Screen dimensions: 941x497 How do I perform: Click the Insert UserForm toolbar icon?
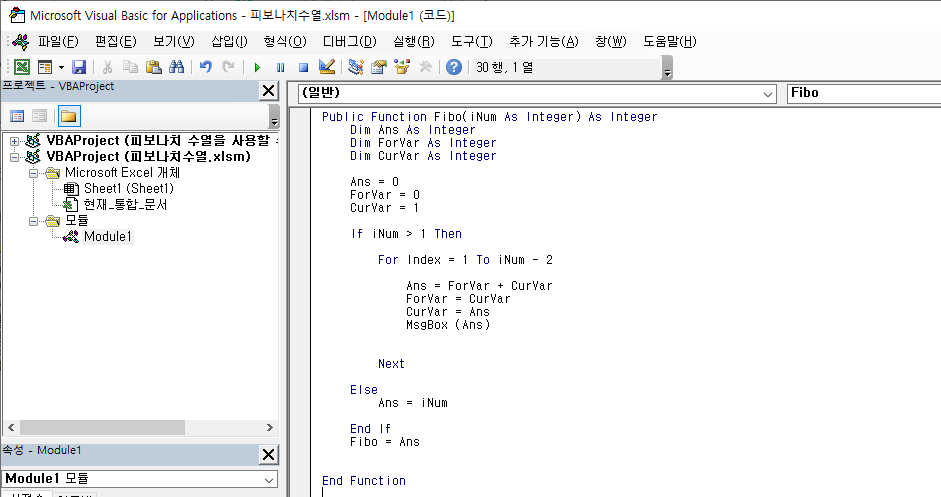45,67
